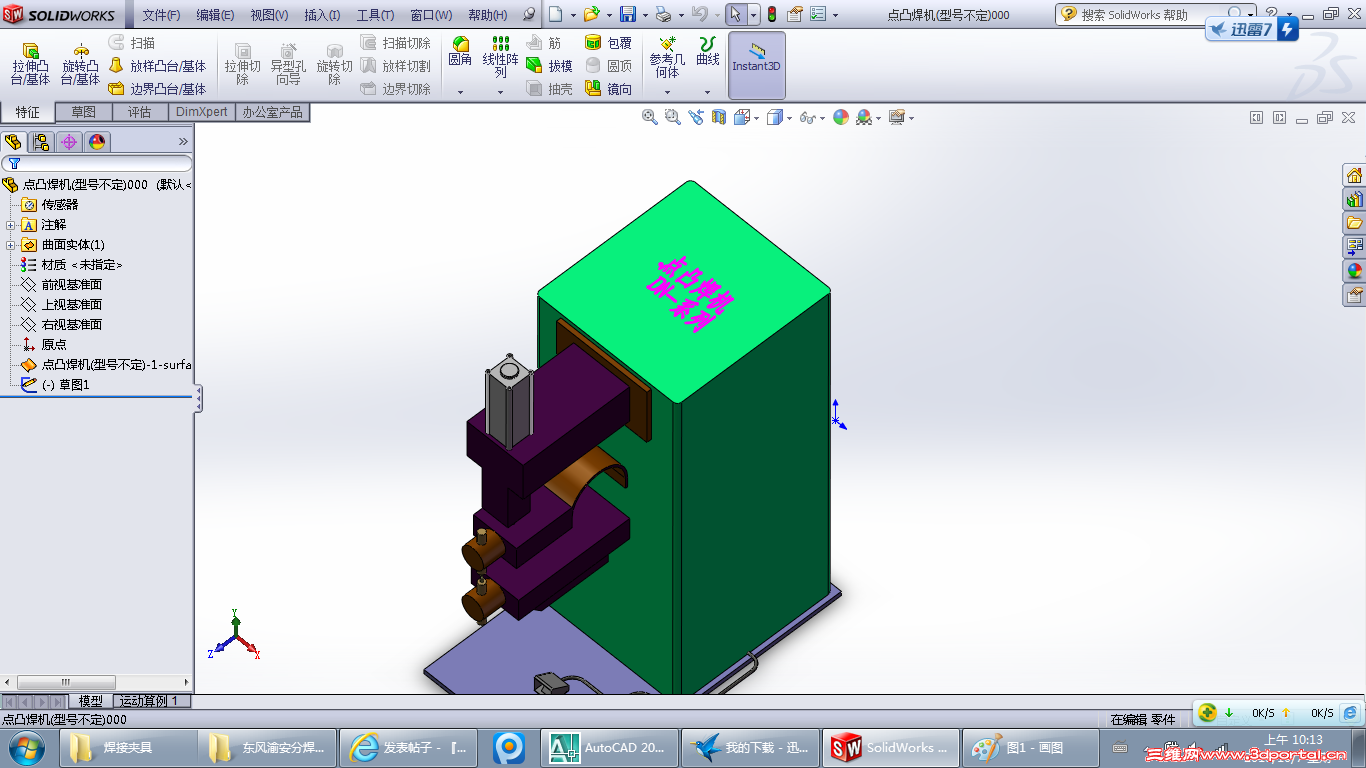Open the 窗口(W) menu
Viewport: 1366px width, 768px height.
click(x=431, y=15)
